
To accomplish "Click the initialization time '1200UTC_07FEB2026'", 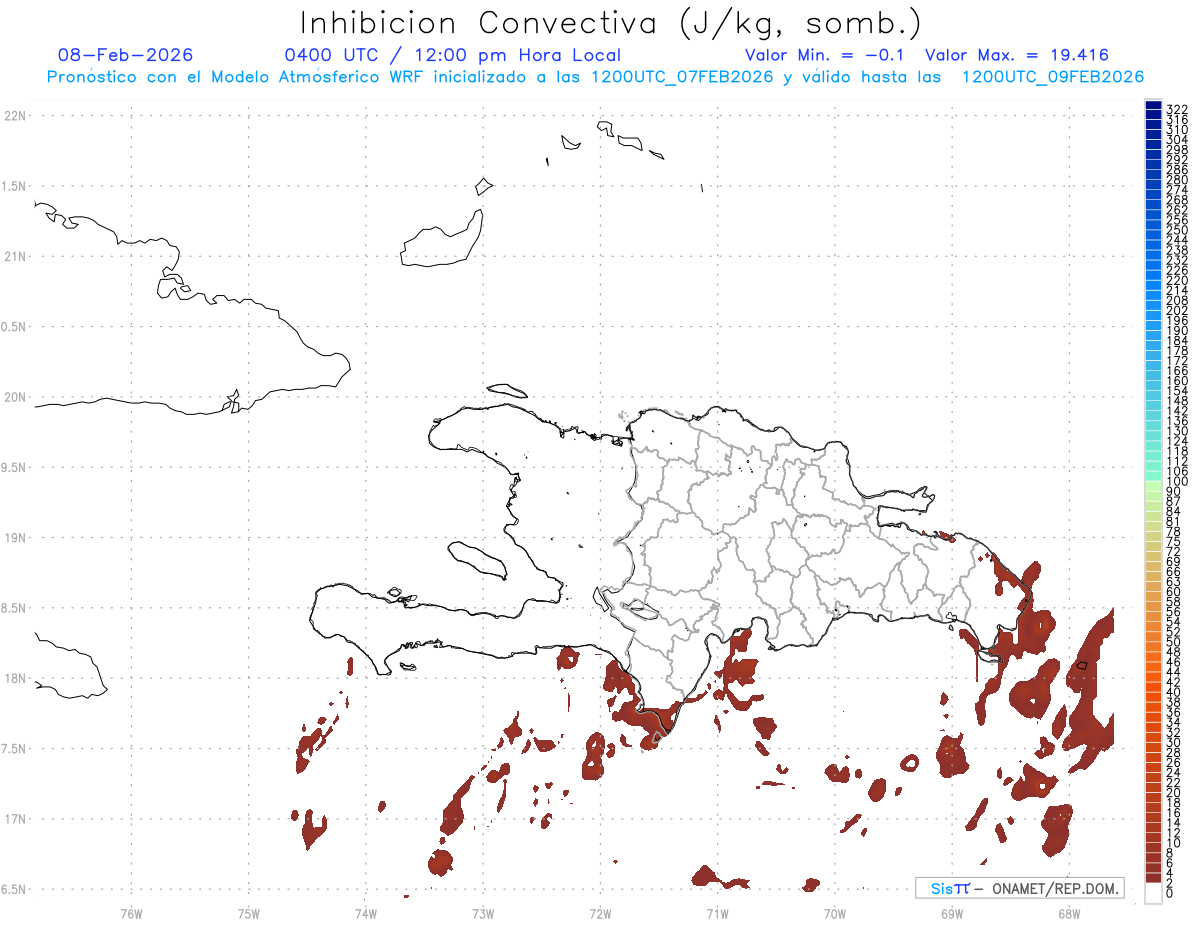I will coord(682,77).
